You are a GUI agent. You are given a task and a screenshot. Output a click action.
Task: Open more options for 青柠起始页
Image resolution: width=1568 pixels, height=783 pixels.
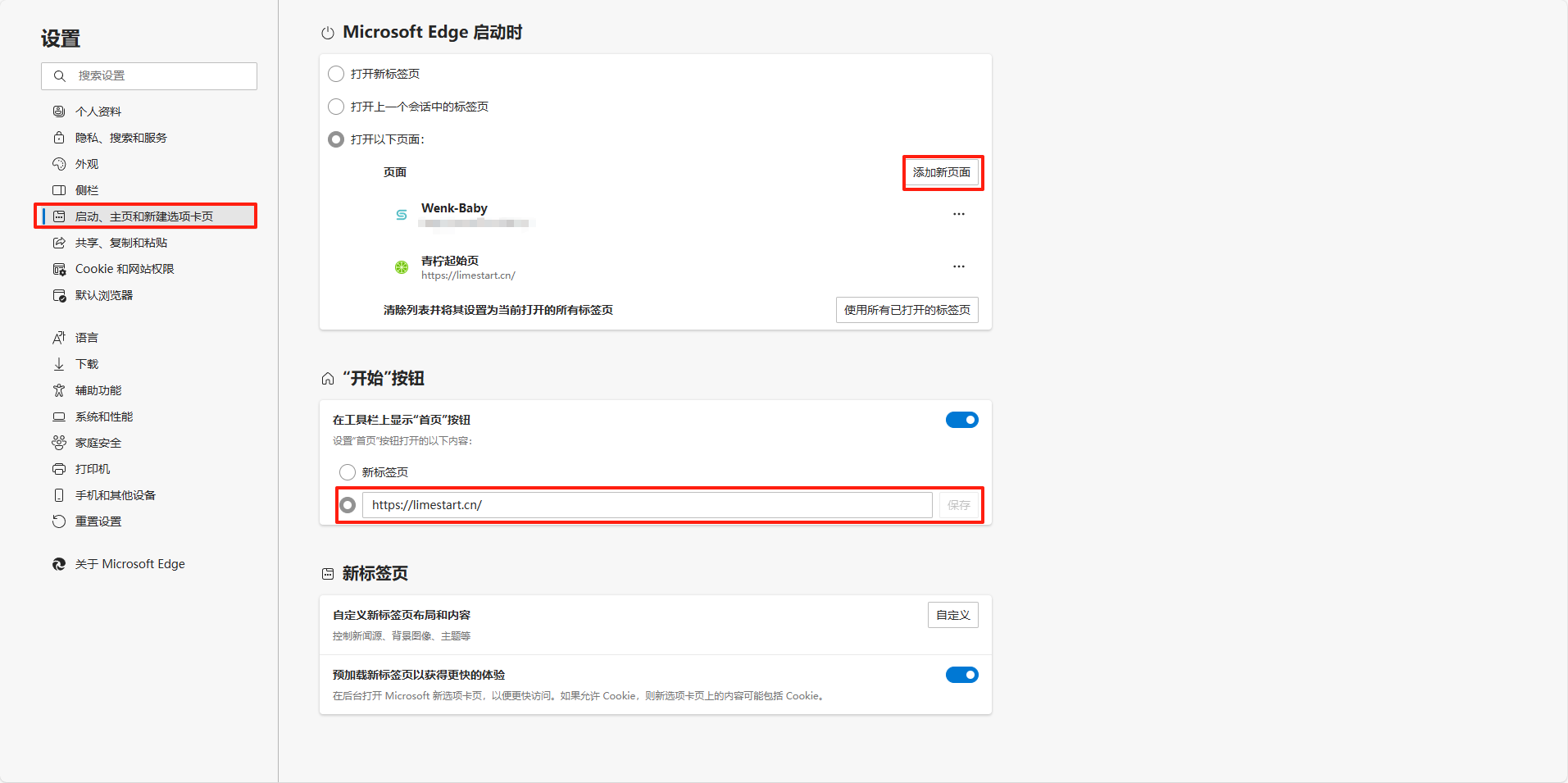pos(959,266)
